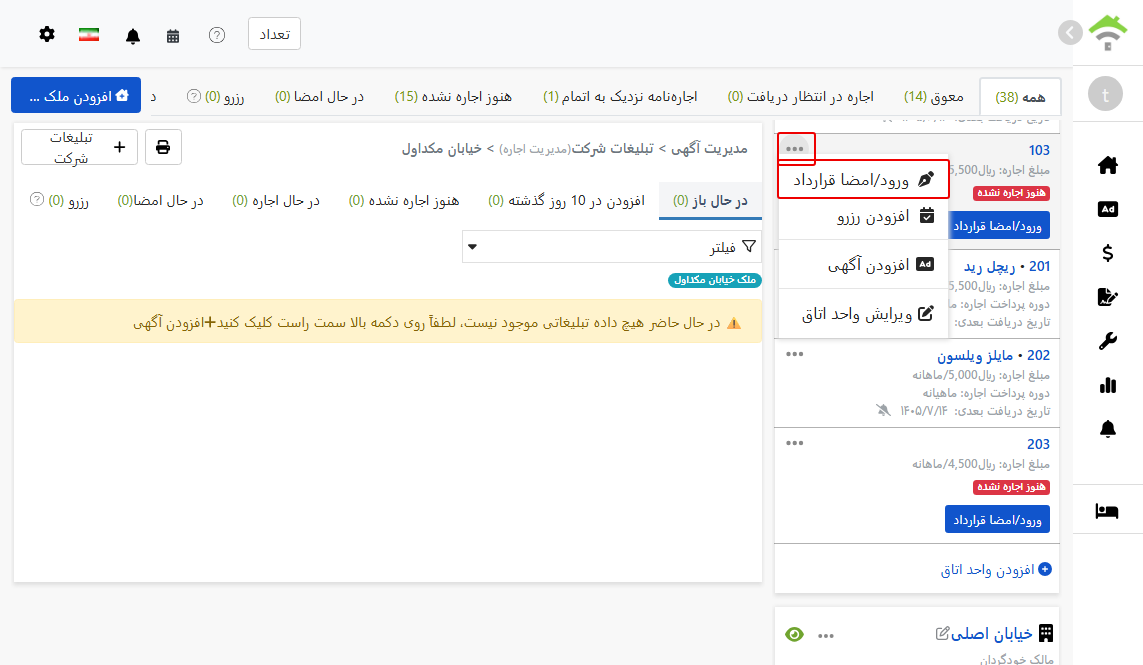Choose ورود/امضا قرارداد from the menu
This screenshot has height=665, width=1143.
coord(863,179)
